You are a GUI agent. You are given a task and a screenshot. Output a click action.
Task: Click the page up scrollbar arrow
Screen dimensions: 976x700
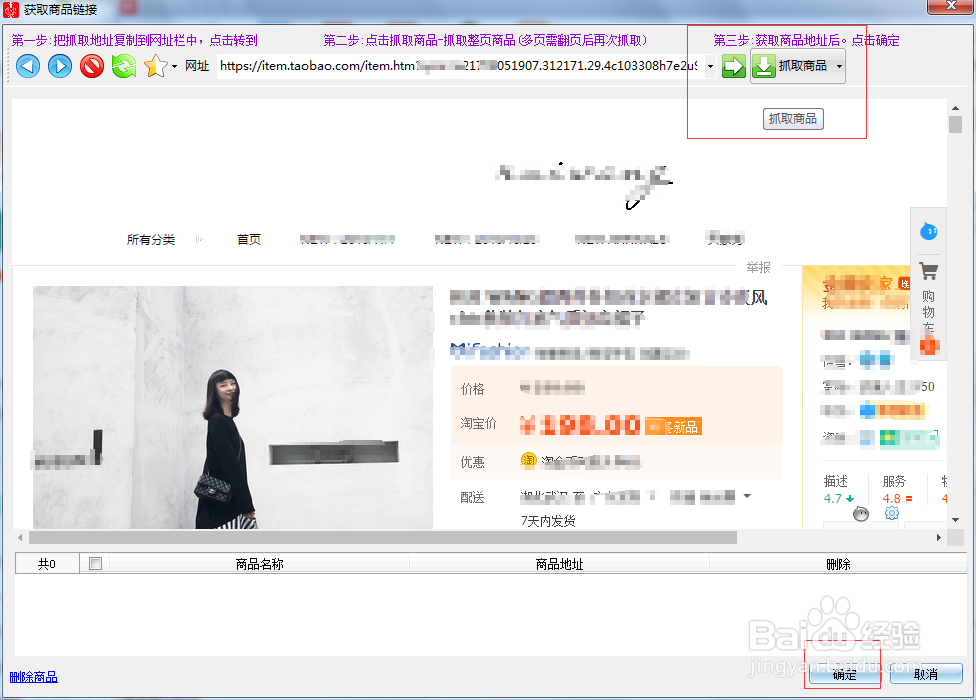point(955,108)
